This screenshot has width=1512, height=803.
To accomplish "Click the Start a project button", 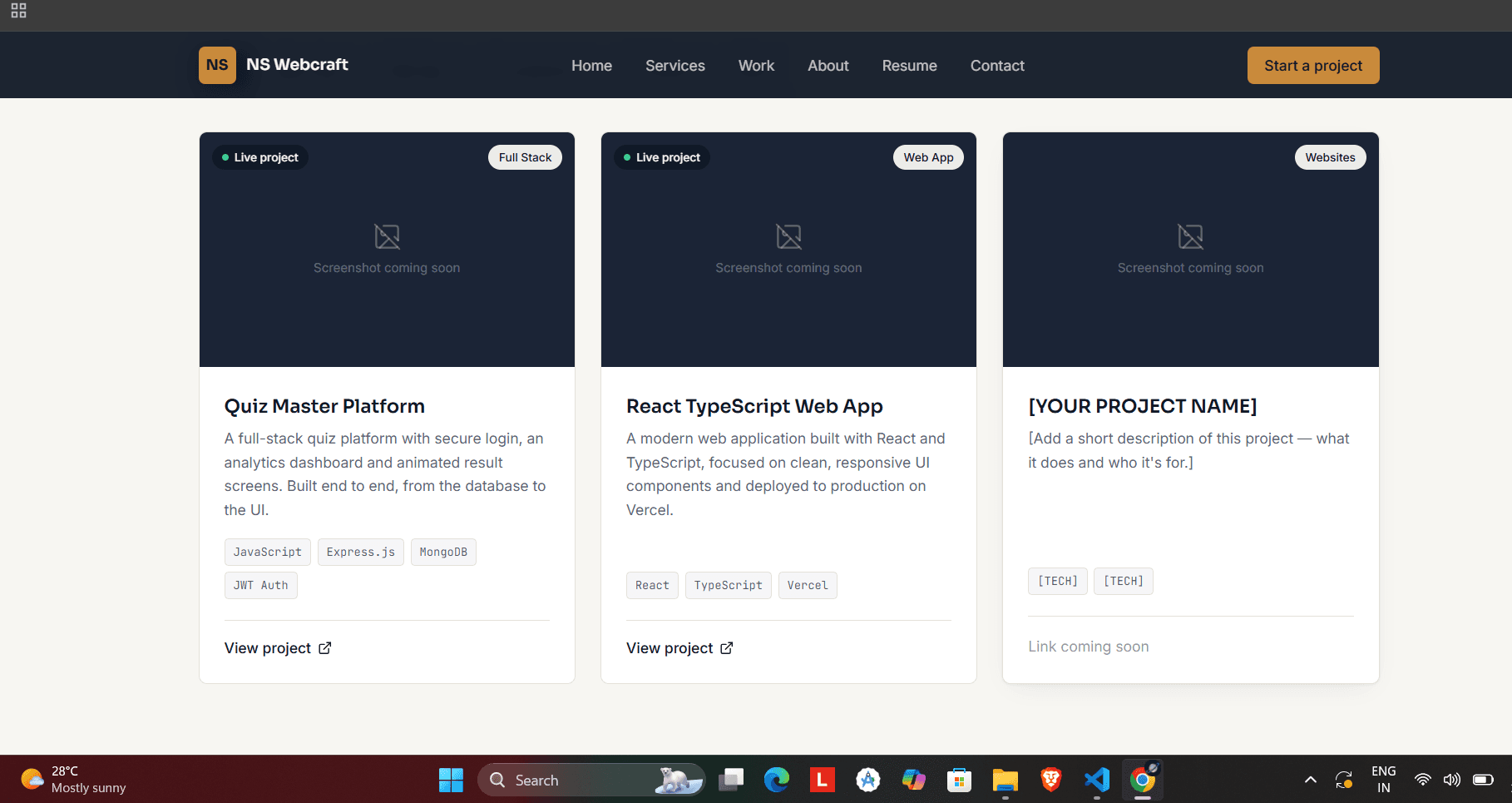I will pos(1313,66).
